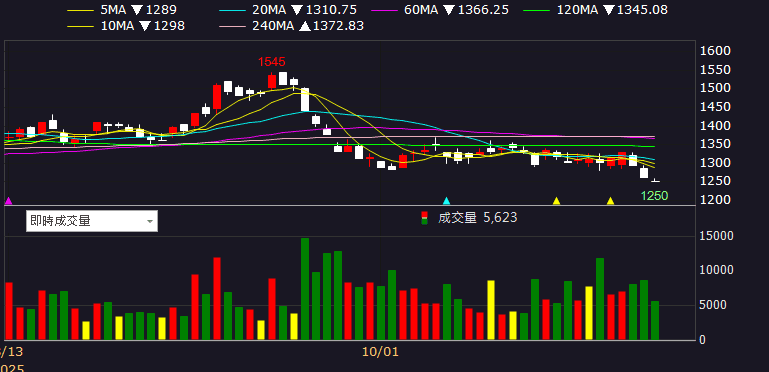769x372 pixels.
Task: Click the green 1250 low-price label
Action: tap(654, 196)
